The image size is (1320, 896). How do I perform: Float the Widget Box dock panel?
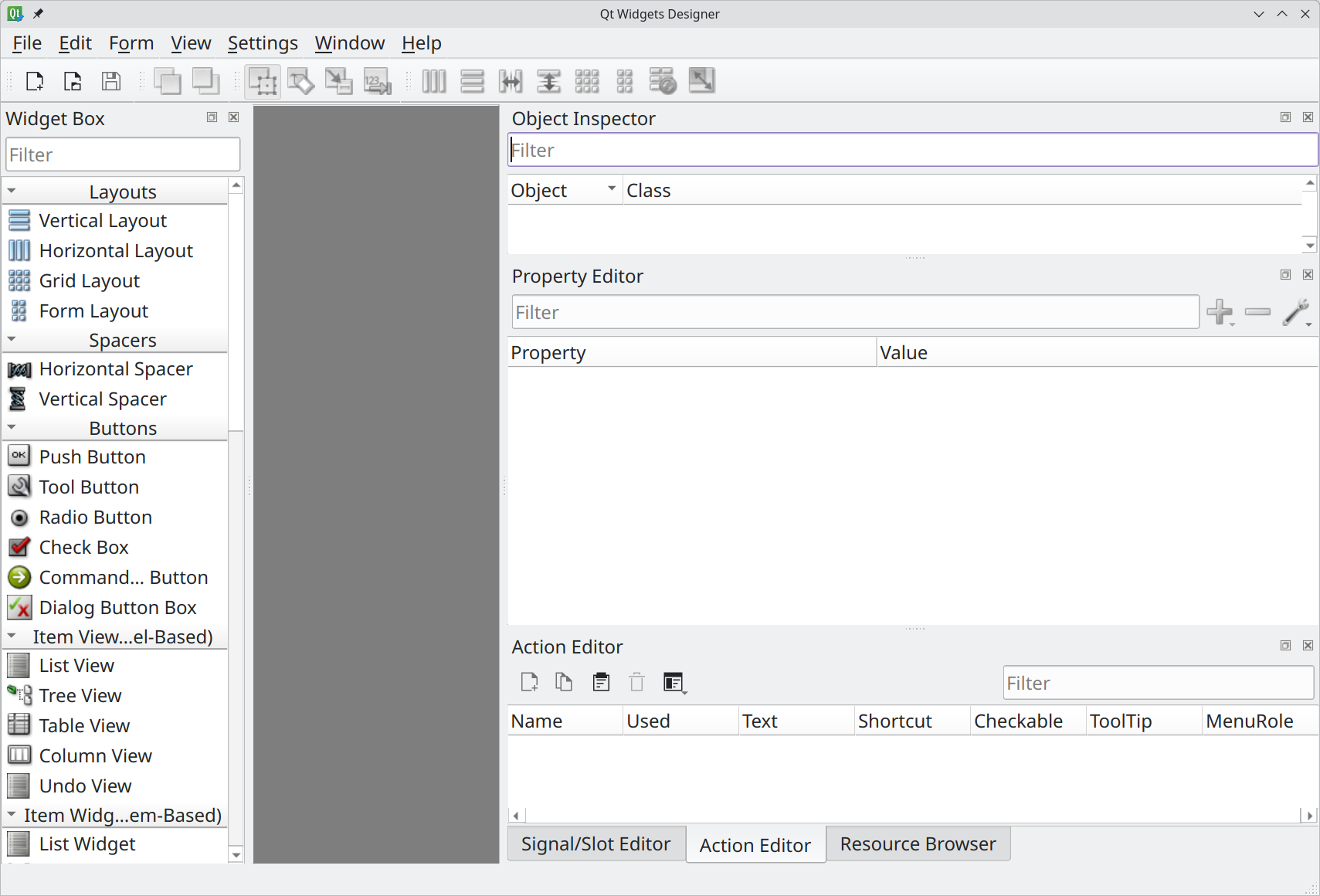click(x=212, y=117)
